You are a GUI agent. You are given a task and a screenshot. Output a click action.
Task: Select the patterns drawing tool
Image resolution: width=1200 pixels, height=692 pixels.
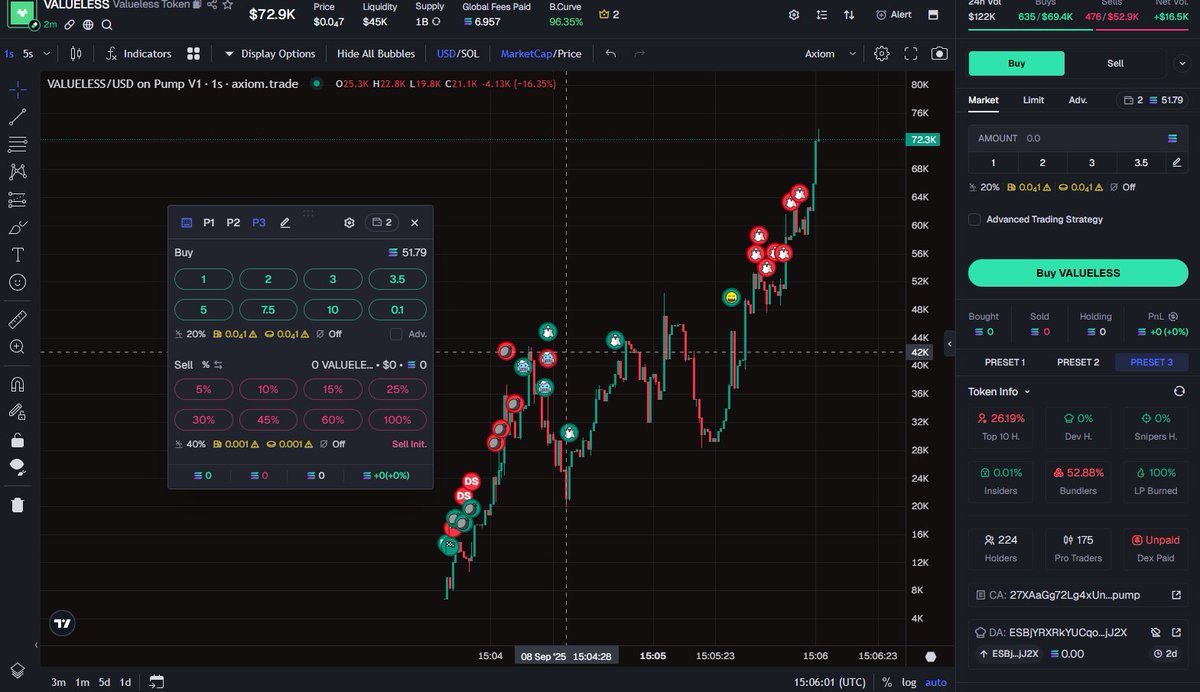click(17, 172)
